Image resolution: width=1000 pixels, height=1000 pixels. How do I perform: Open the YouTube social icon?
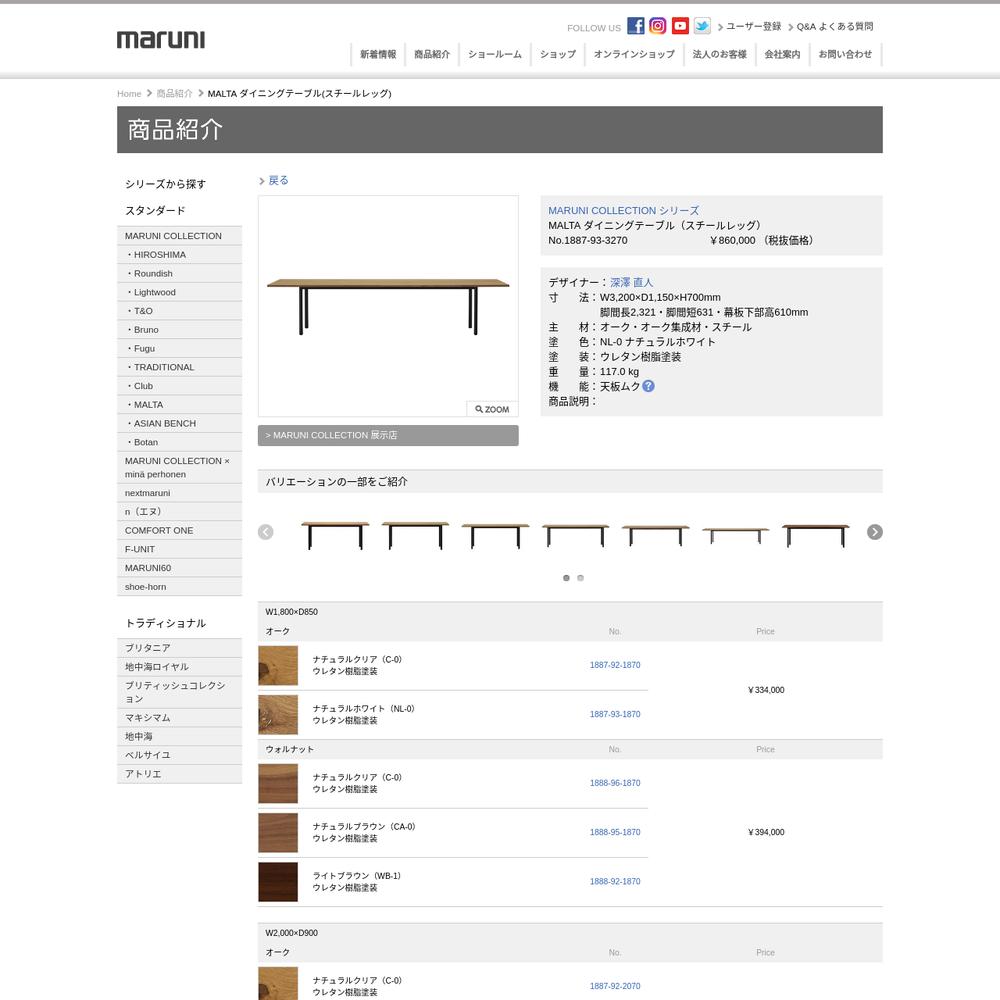click(680, 26)
